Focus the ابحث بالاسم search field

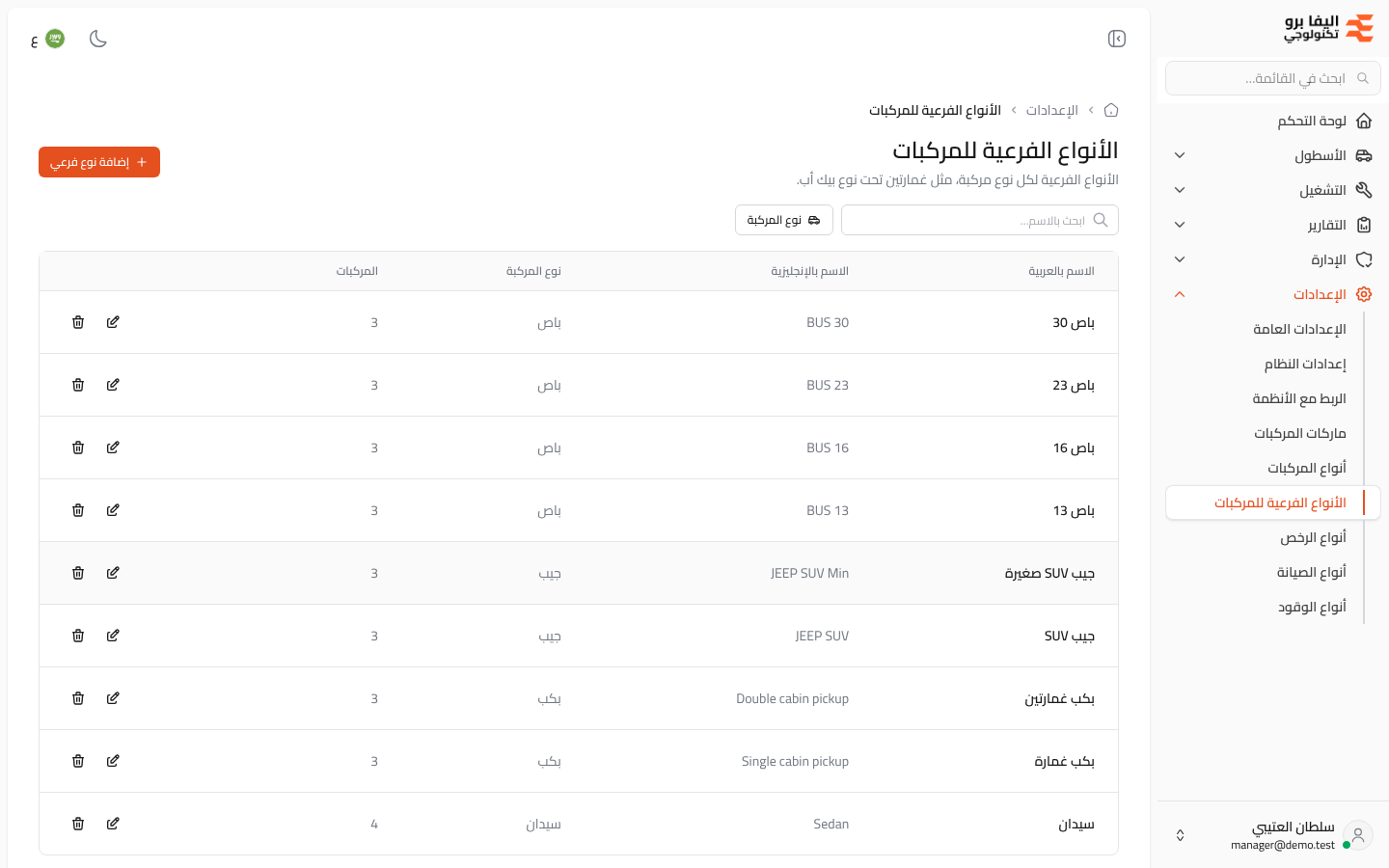980,220
